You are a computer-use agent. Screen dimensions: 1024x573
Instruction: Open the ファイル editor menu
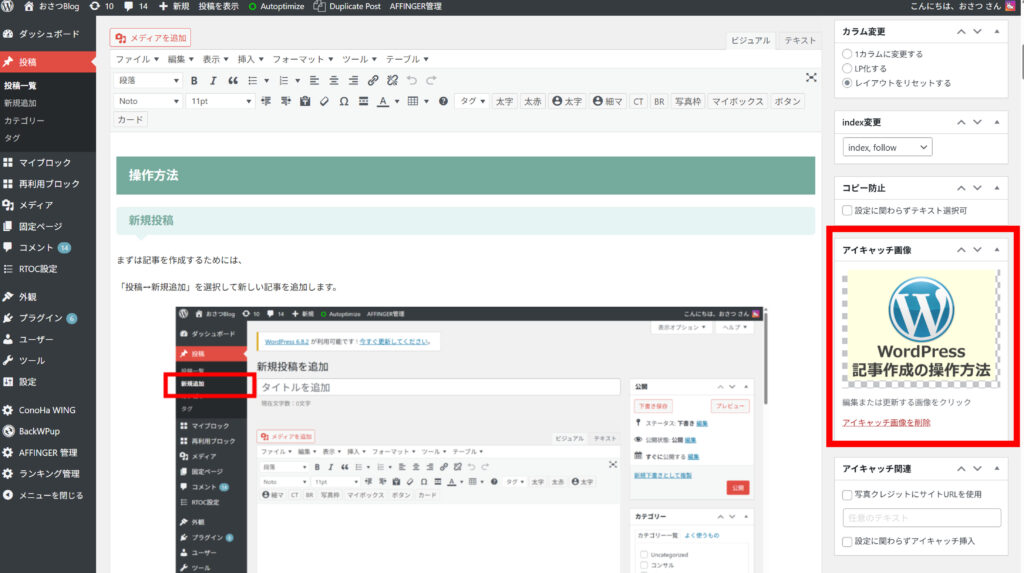tap(137, 59)
